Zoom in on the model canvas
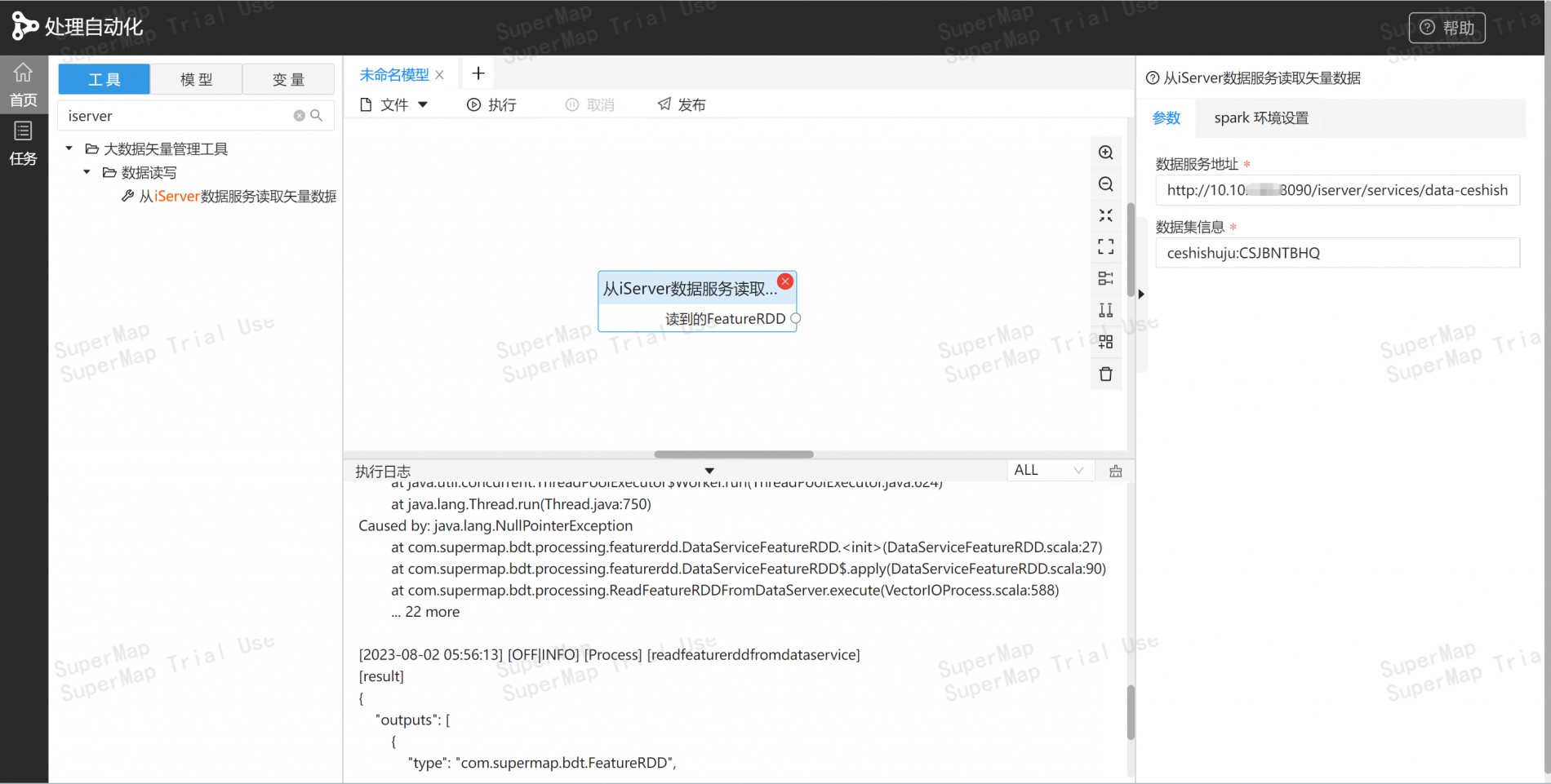The image size is (1551, 784). (1105, 153)
